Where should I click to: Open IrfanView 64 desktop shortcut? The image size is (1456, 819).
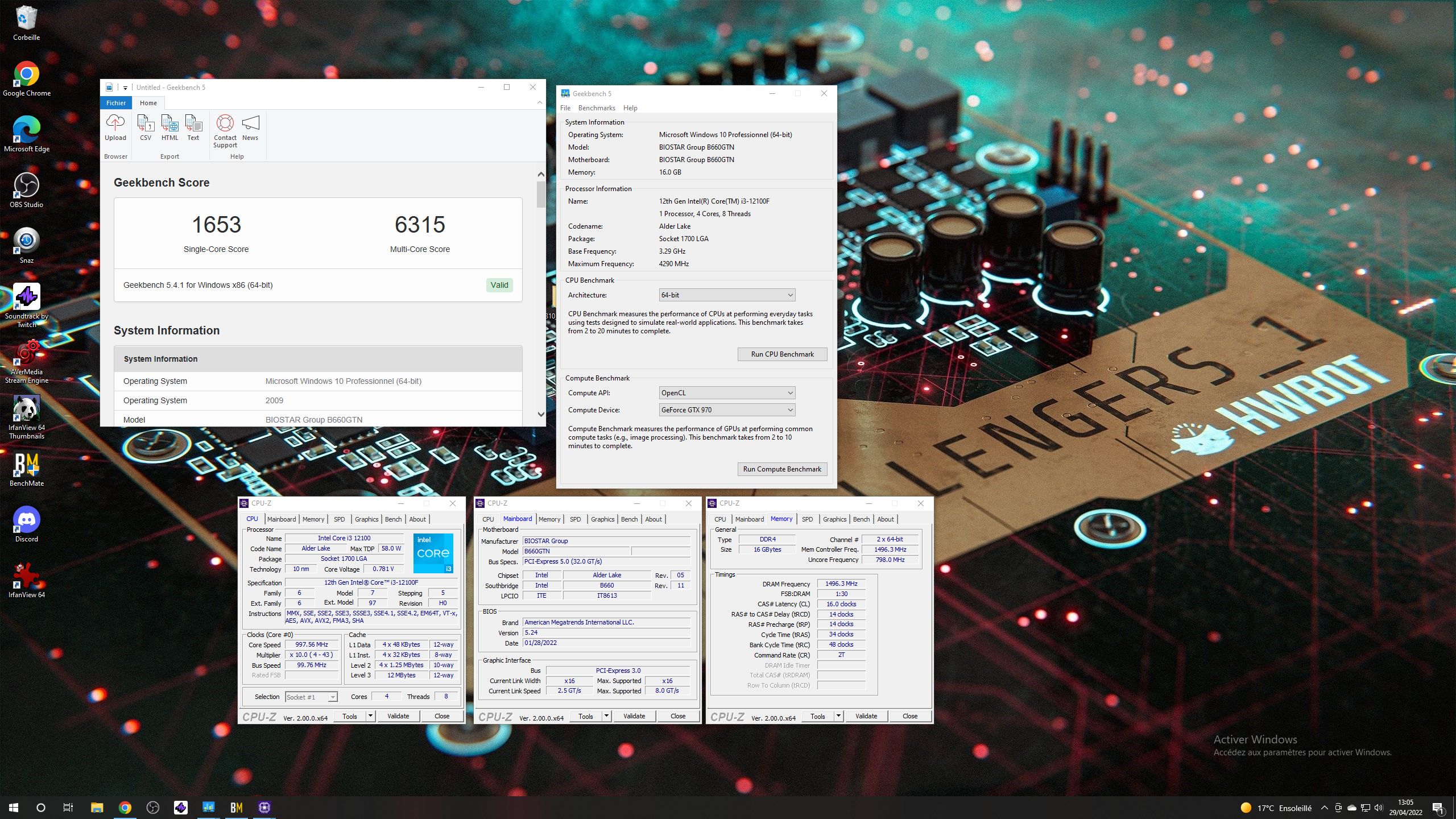point(26,581)
